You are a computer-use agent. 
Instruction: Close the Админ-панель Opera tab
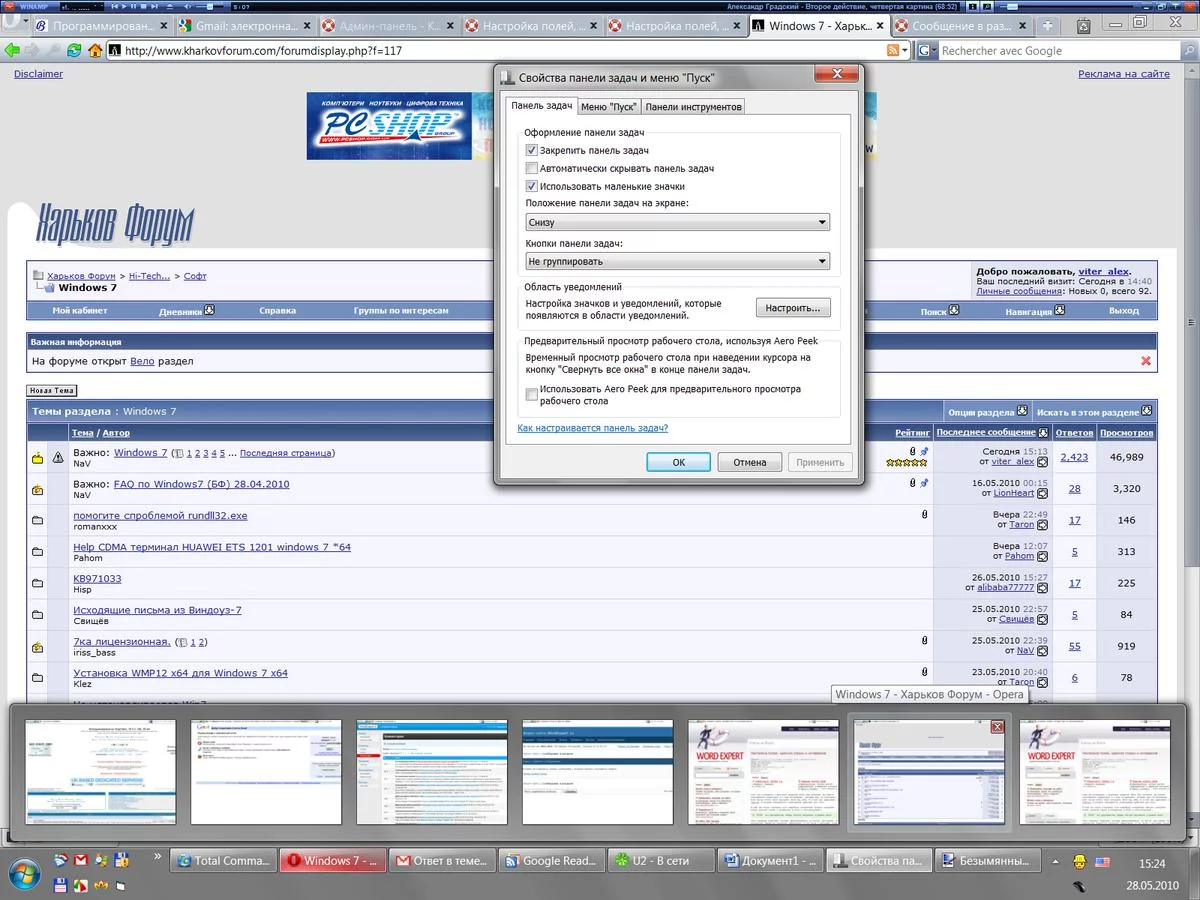[451, 26]
